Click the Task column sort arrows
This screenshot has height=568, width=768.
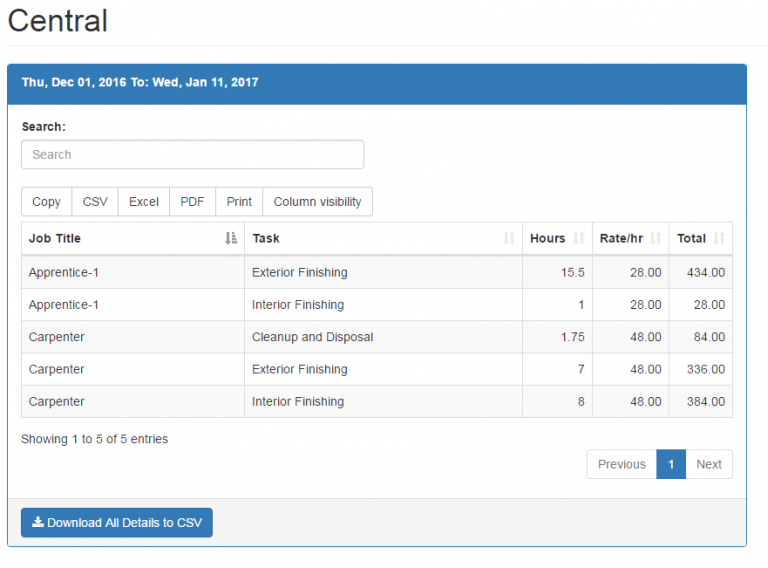(x=509, y=238)
